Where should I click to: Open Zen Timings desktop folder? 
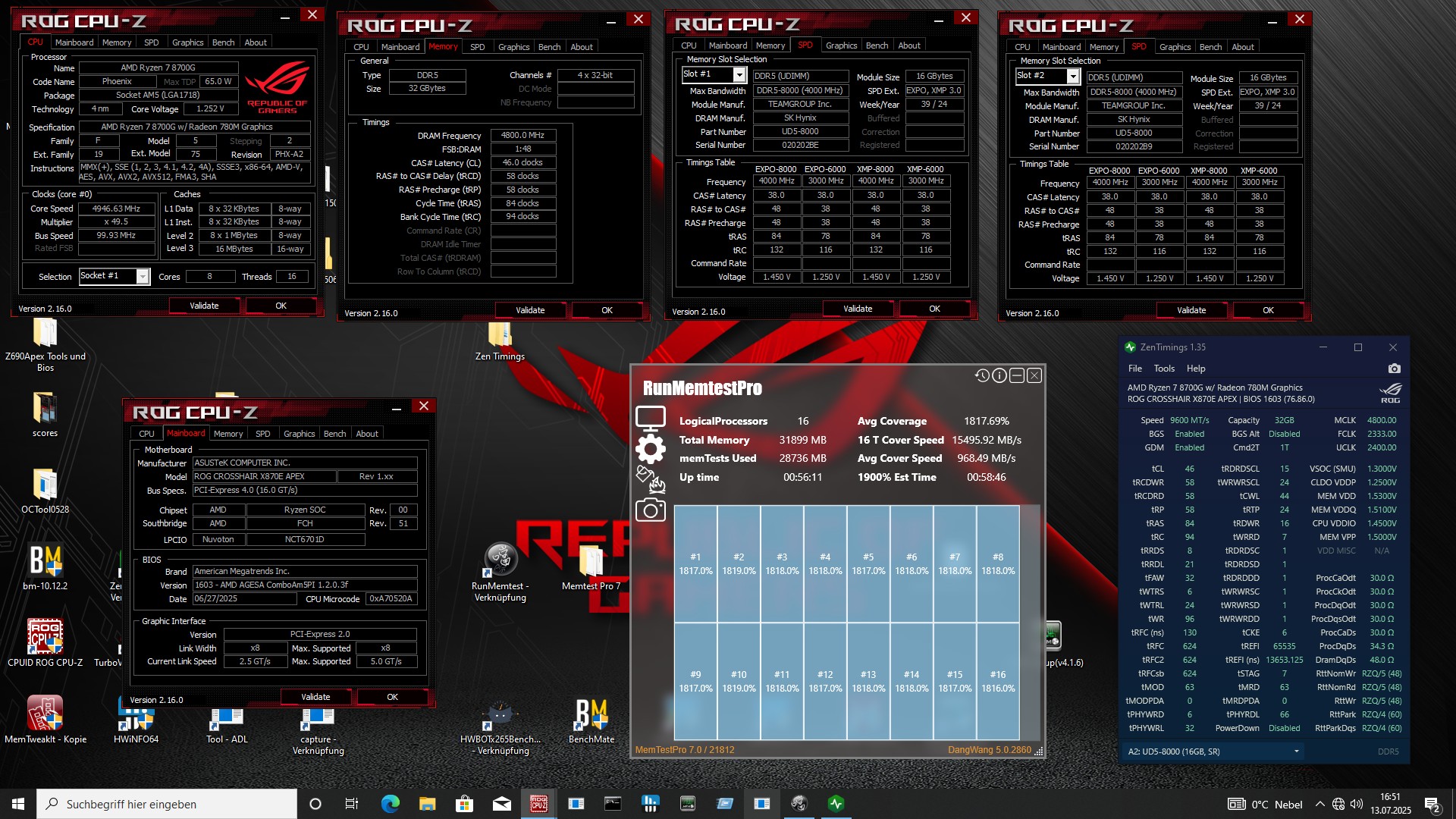[x=500, y=341]
